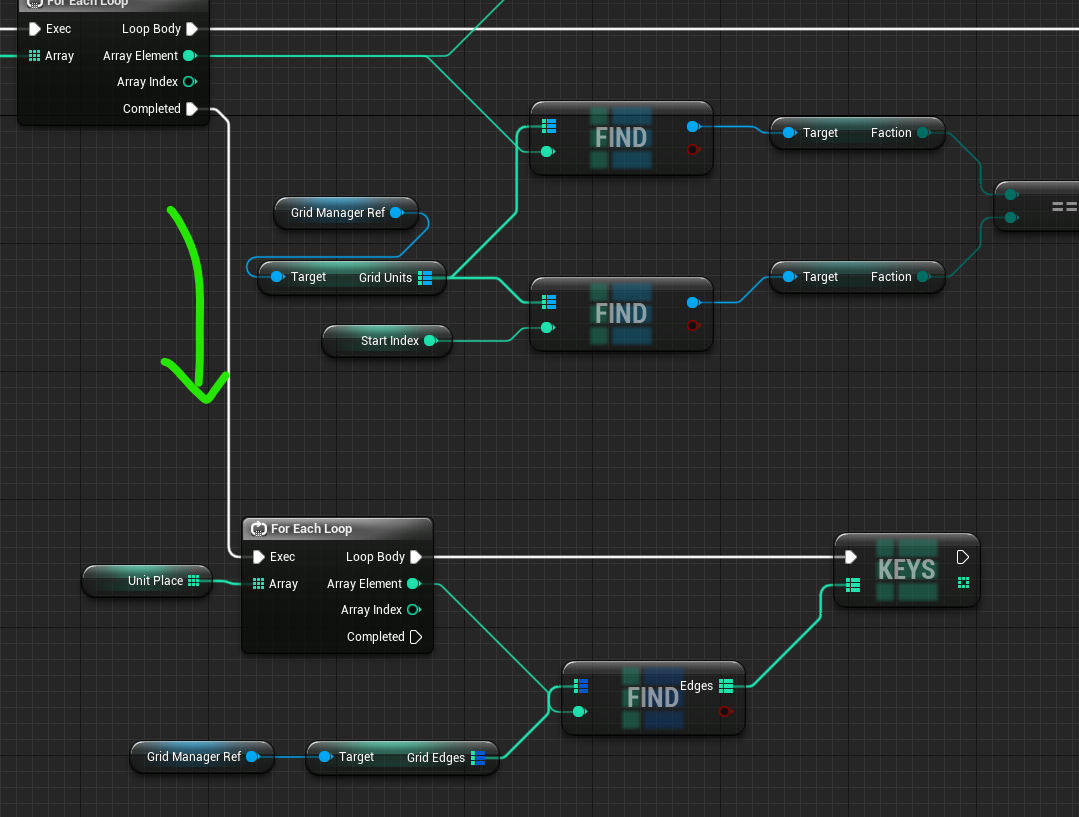1079x817 pixels.
Task: Click the map input pin on the topmost FIND node
Action: pos(548,126)
